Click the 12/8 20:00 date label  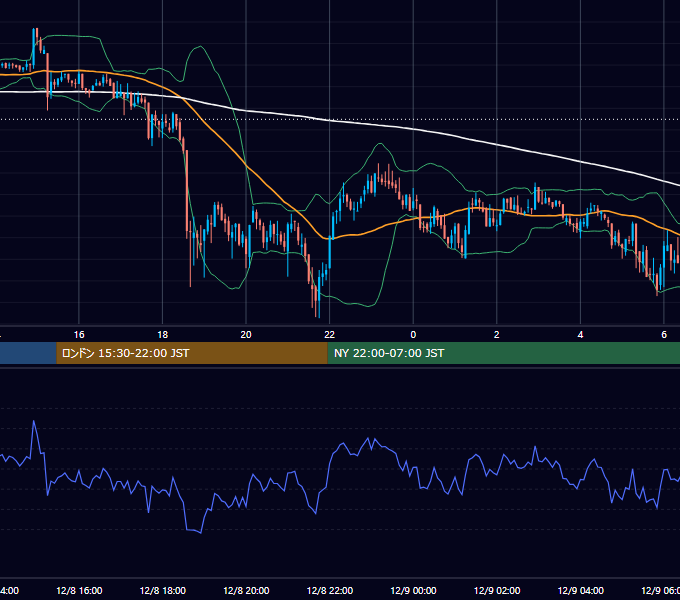[x=246, y=590]
